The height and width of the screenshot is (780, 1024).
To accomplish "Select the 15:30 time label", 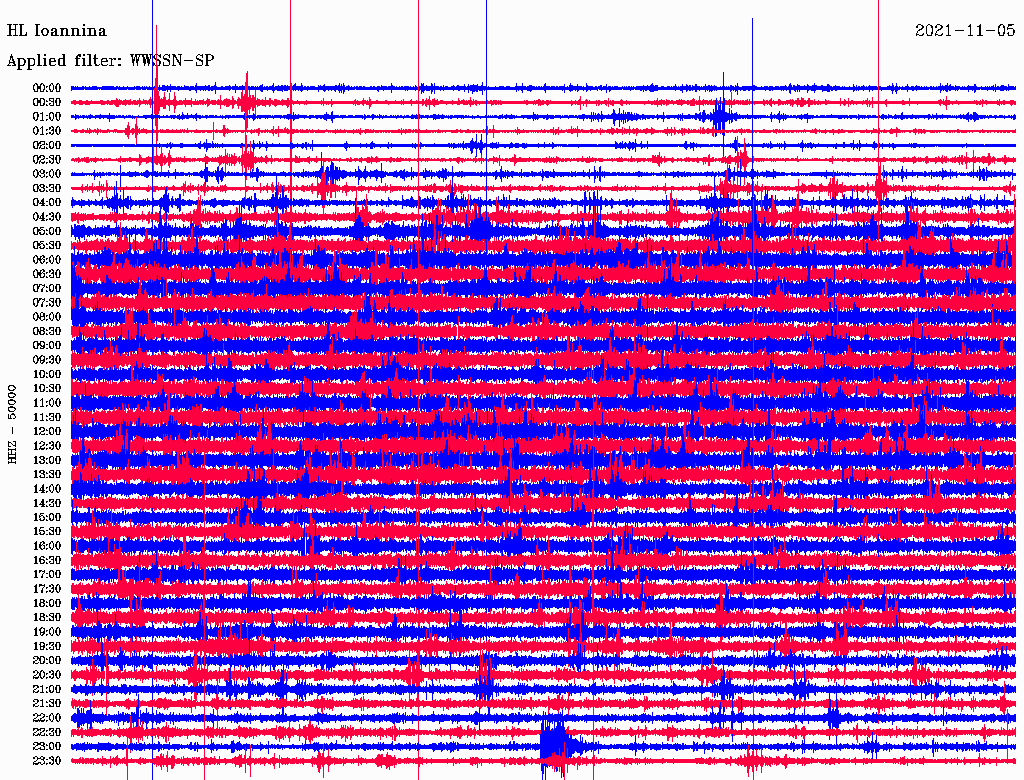I will (x=47, y=532).
